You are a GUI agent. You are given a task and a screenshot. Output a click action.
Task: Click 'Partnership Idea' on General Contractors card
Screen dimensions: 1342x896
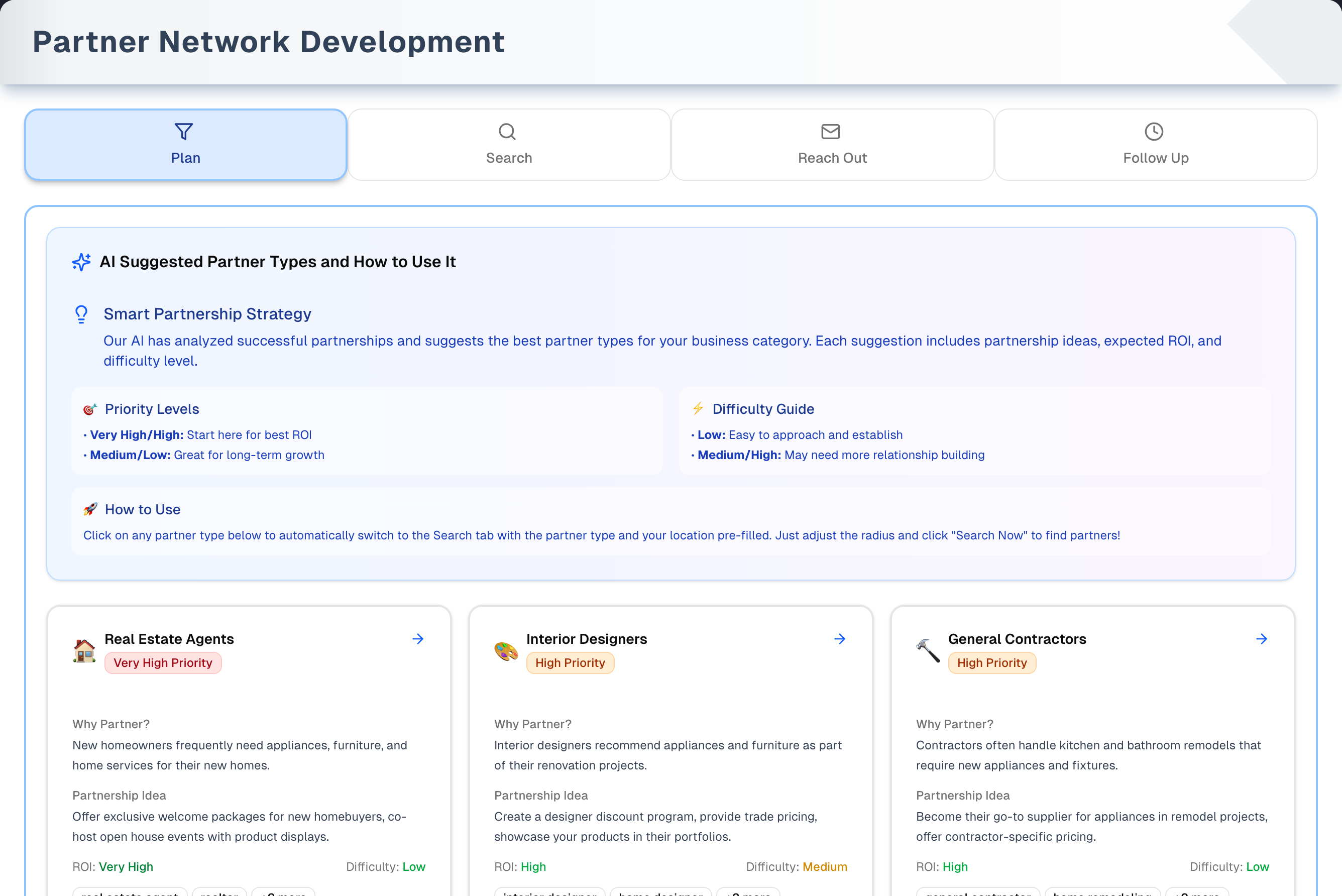(x=963, y=796)
